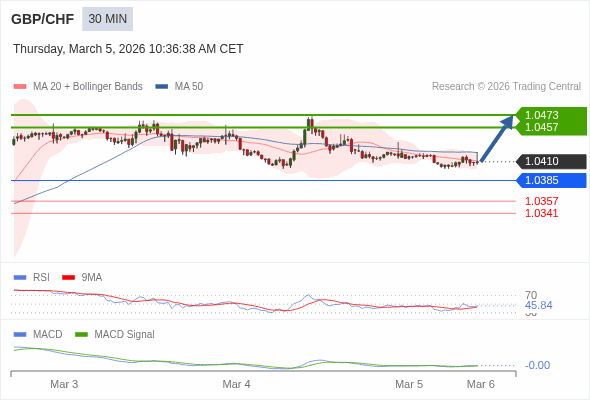This screenshot has height=400, width=590.
Task: Select the date and time text line
Action: click(x=128, y=49)
